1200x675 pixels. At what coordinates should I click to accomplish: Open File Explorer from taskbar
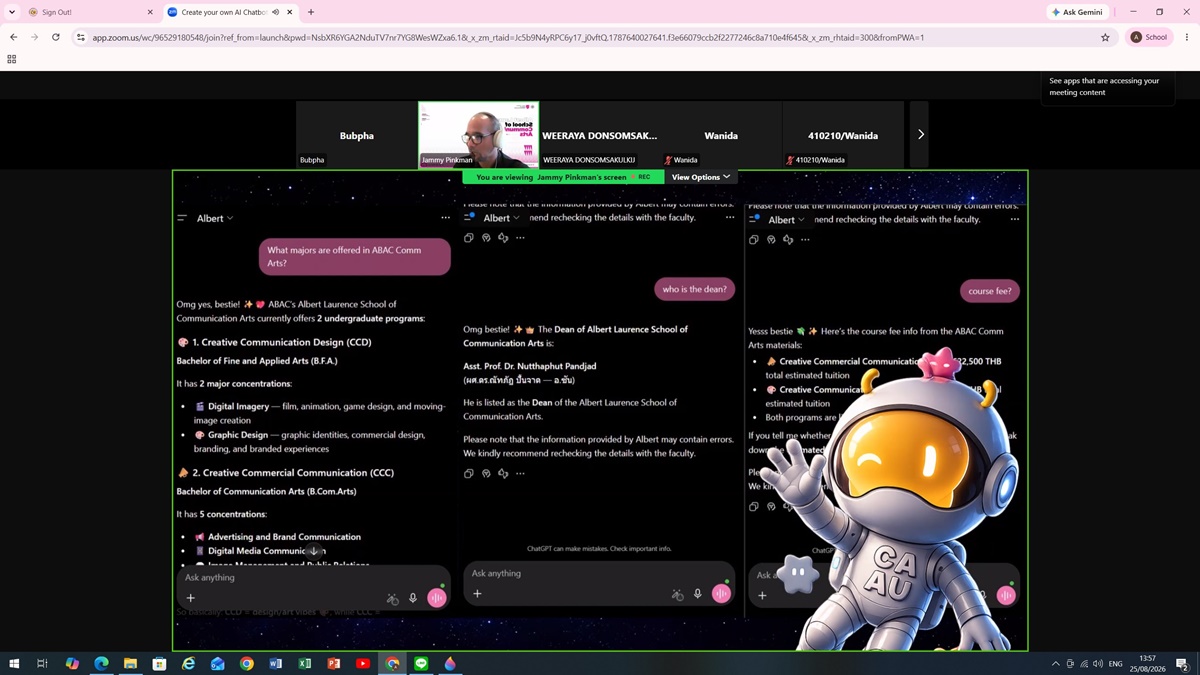[x=130, y=663]
